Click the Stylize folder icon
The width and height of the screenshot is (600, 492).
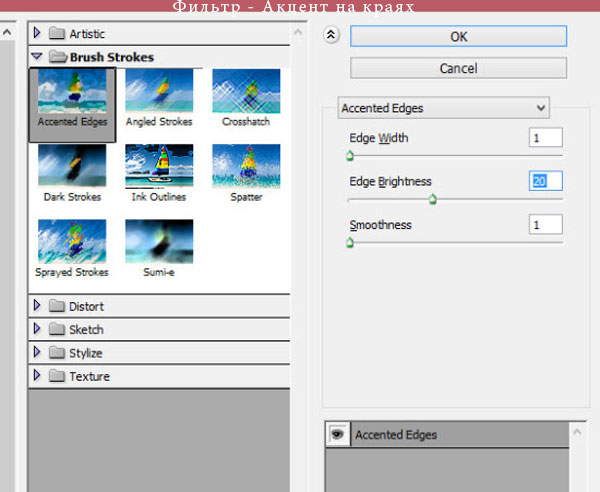coord(57,353)
